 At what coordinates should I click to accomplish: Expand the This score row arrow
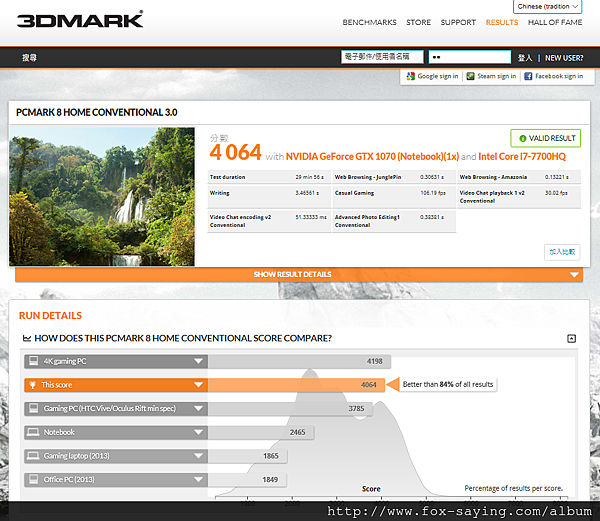click(198, 385)
